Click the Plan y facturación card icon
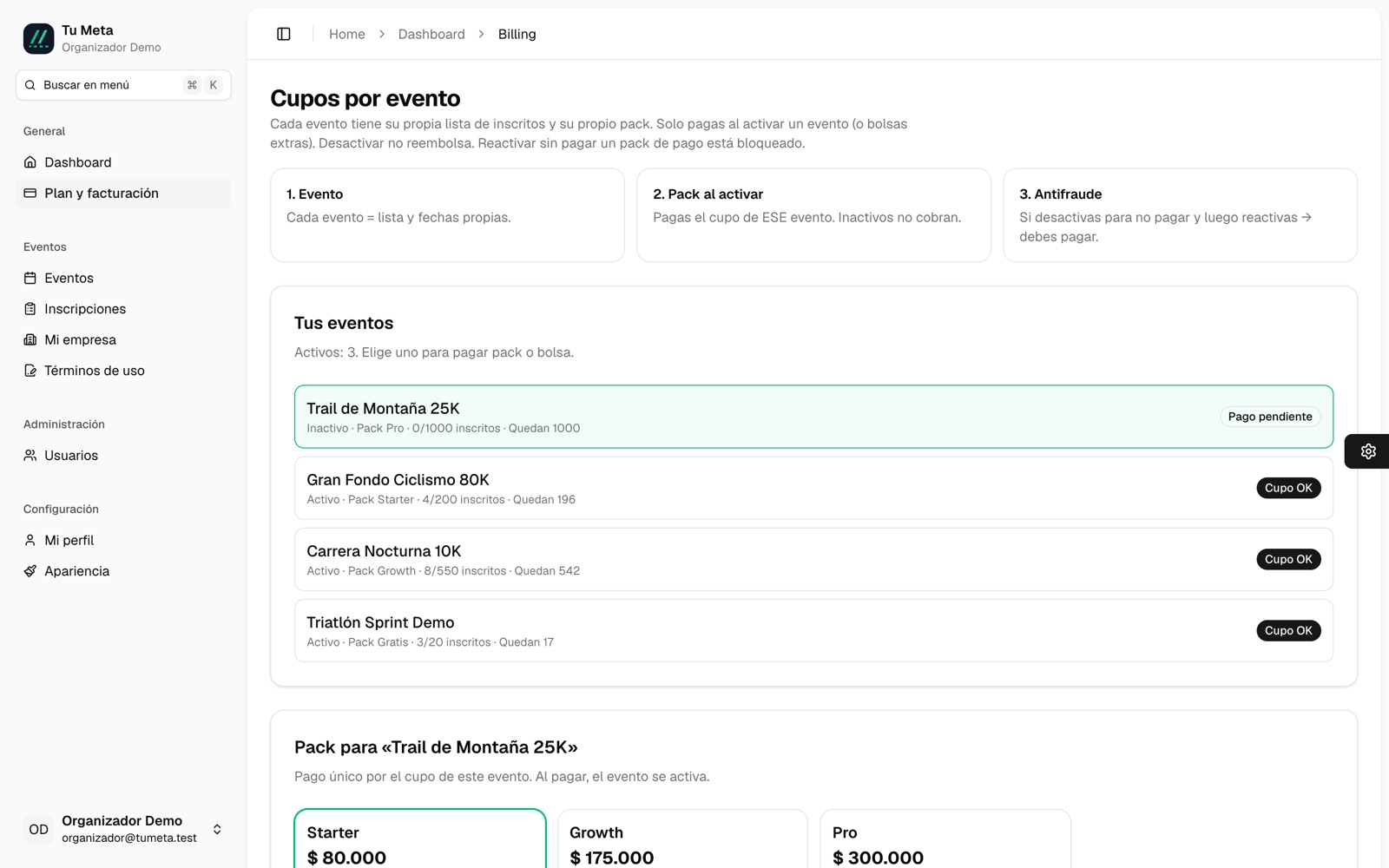Viewport: 1389px width, 868px height. click(x=30, y=193)
